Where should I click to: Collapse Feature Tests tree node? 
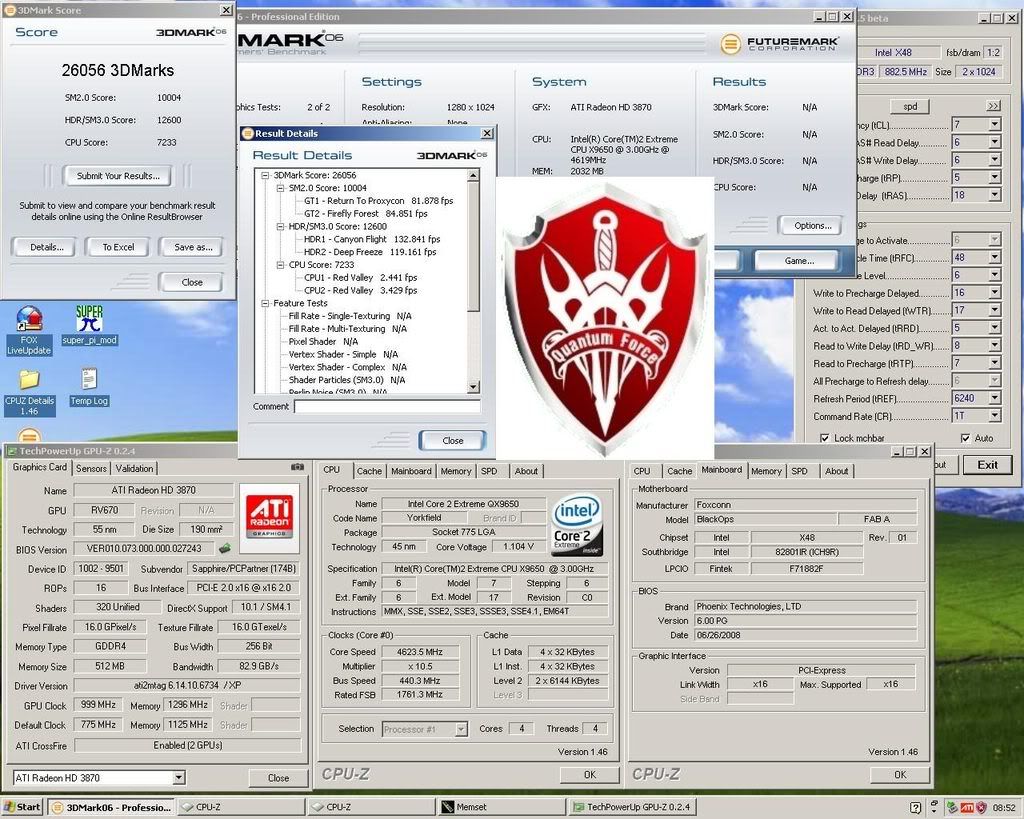pyautogui.click(x=266, y=304)
